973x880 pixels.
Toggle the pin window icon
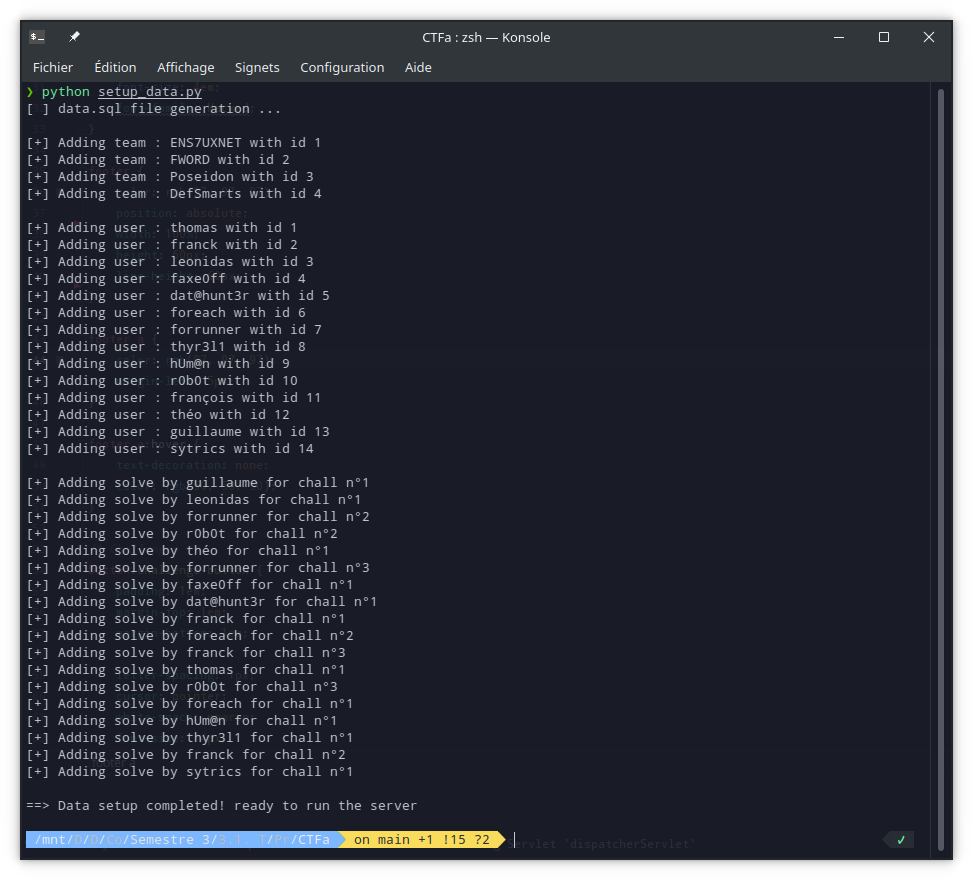point(74,37)
